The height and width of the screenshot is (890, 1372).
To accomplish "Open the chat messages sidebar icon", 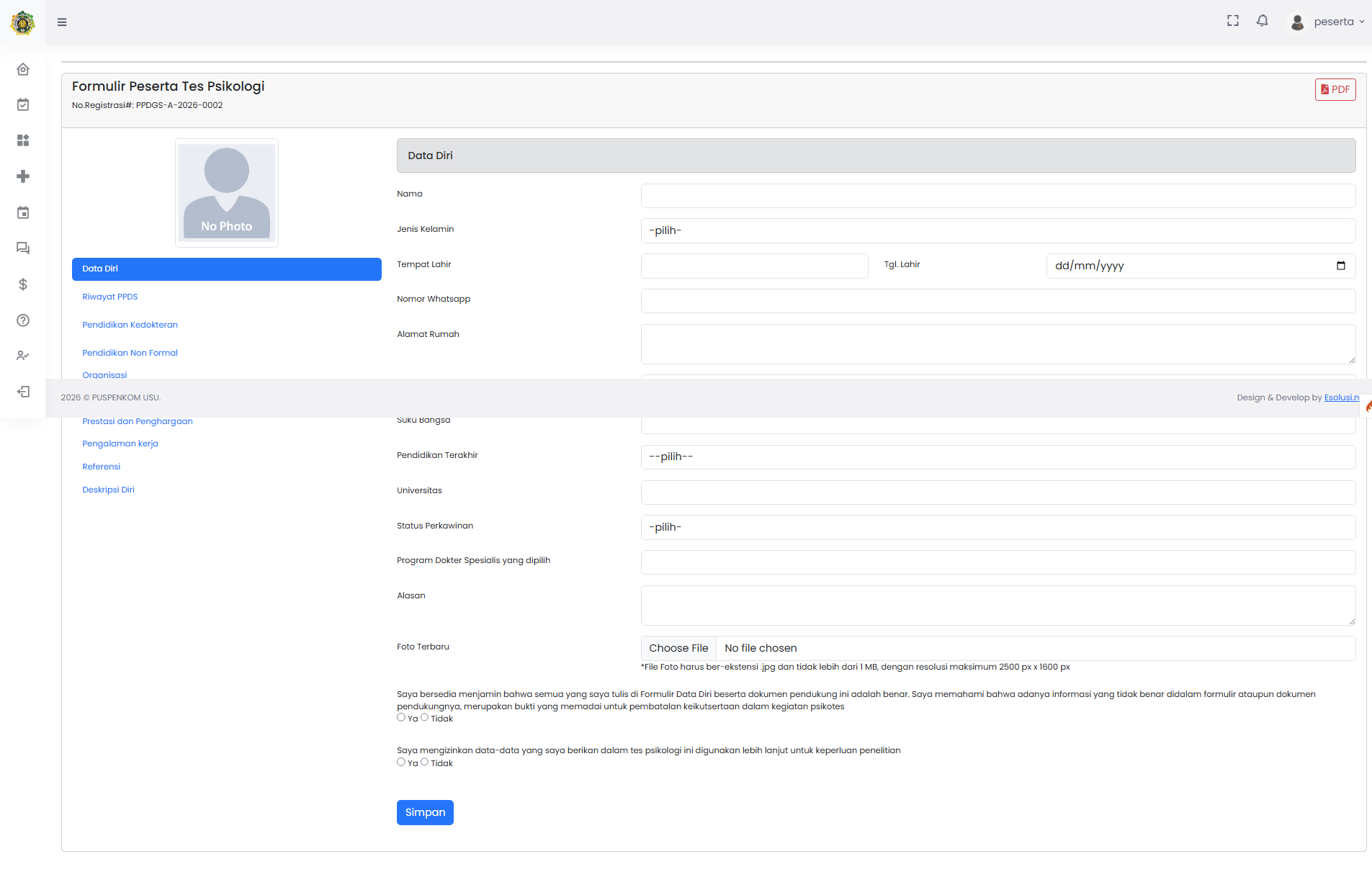I will [23, 248].
